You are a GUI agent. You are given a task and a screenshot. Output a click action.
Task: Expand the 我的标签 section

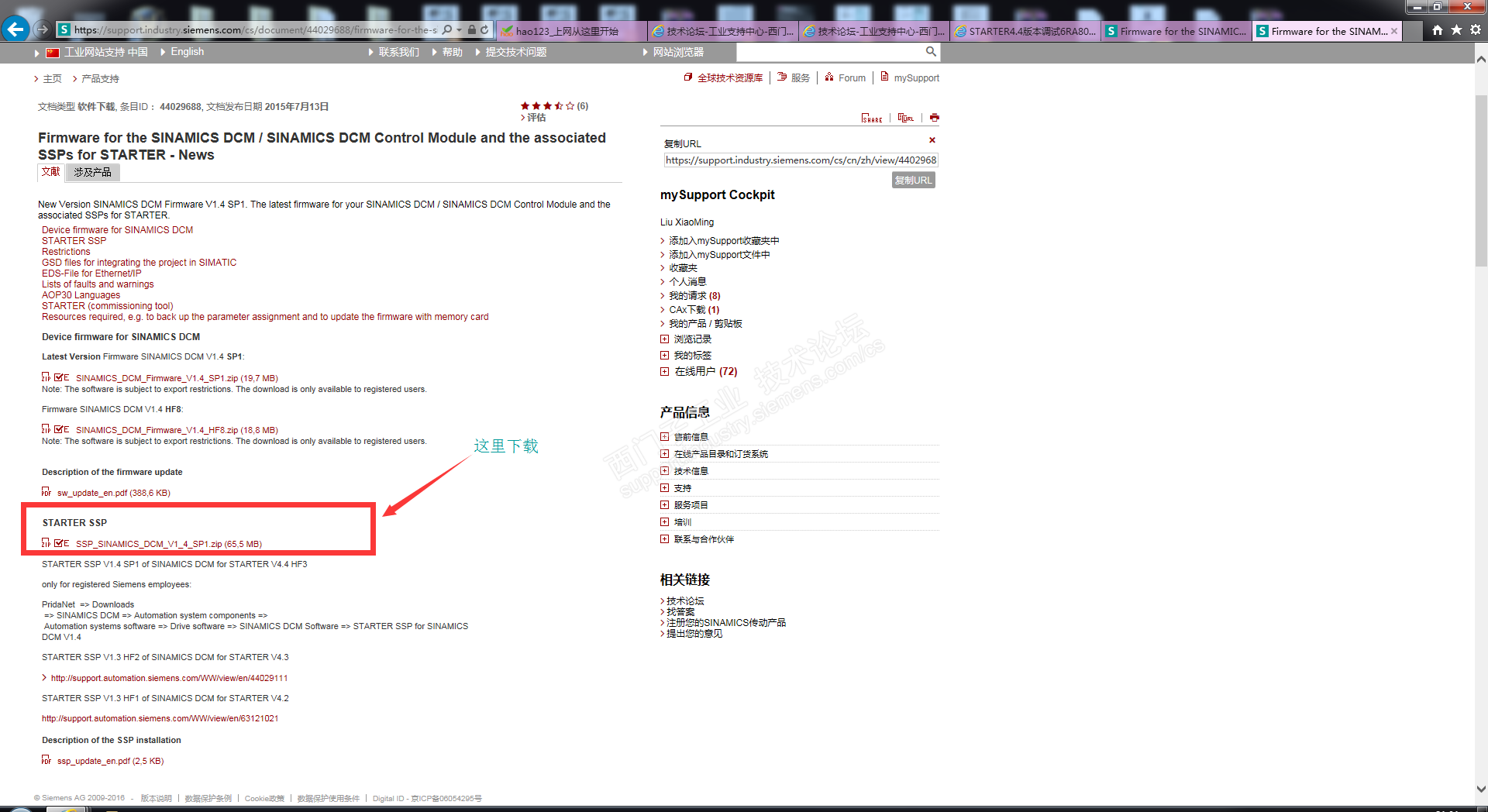pyautogui.click(x=664, y=355)
